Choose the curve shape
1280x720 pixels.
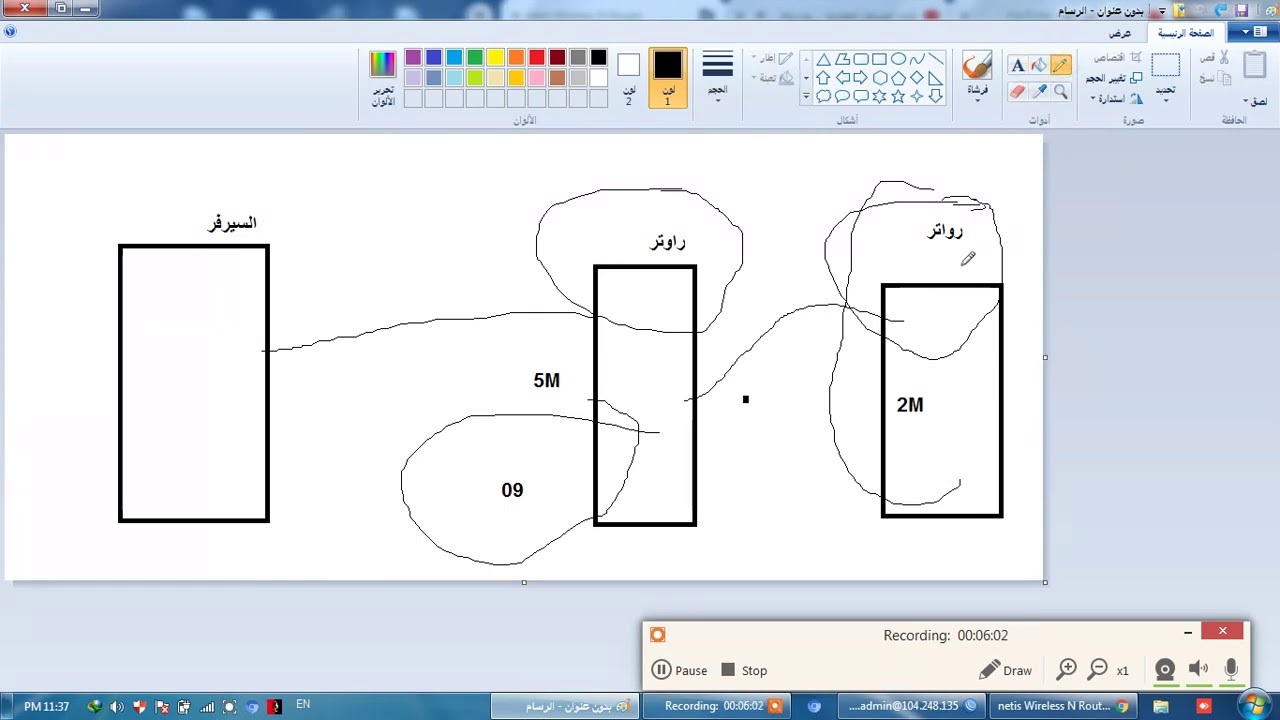[917, 59]
